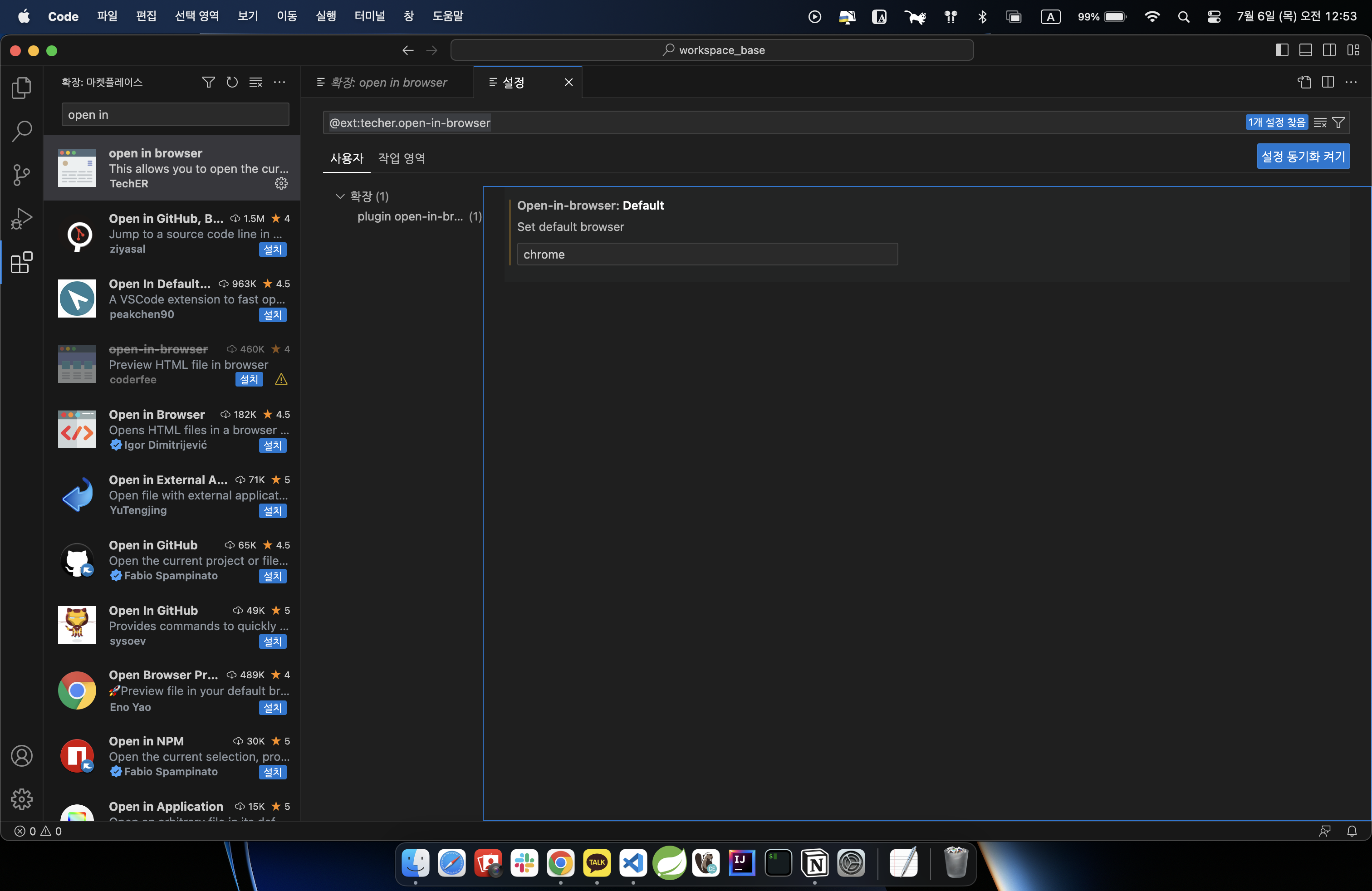The height and width of the screenshot is (891, 1372).
Task: Open Accounts icon in activity bar
Action: [x=21, y=755]
